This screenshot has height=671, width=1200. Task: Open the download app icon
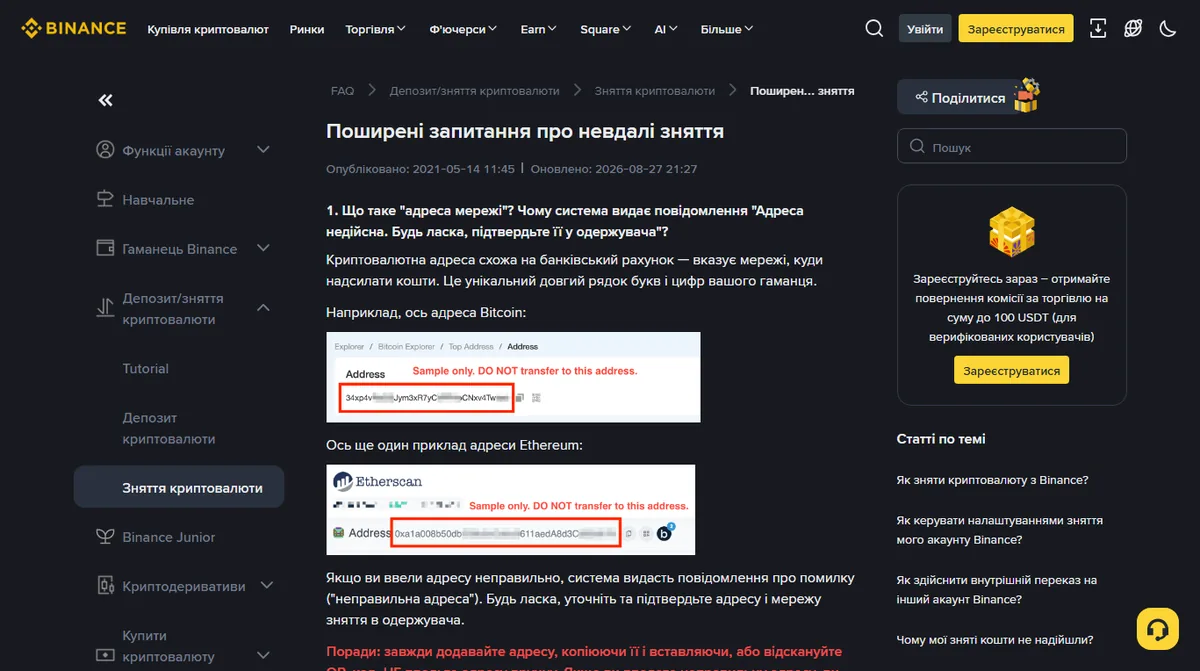pyautogui.click(x=1098, y=29)
